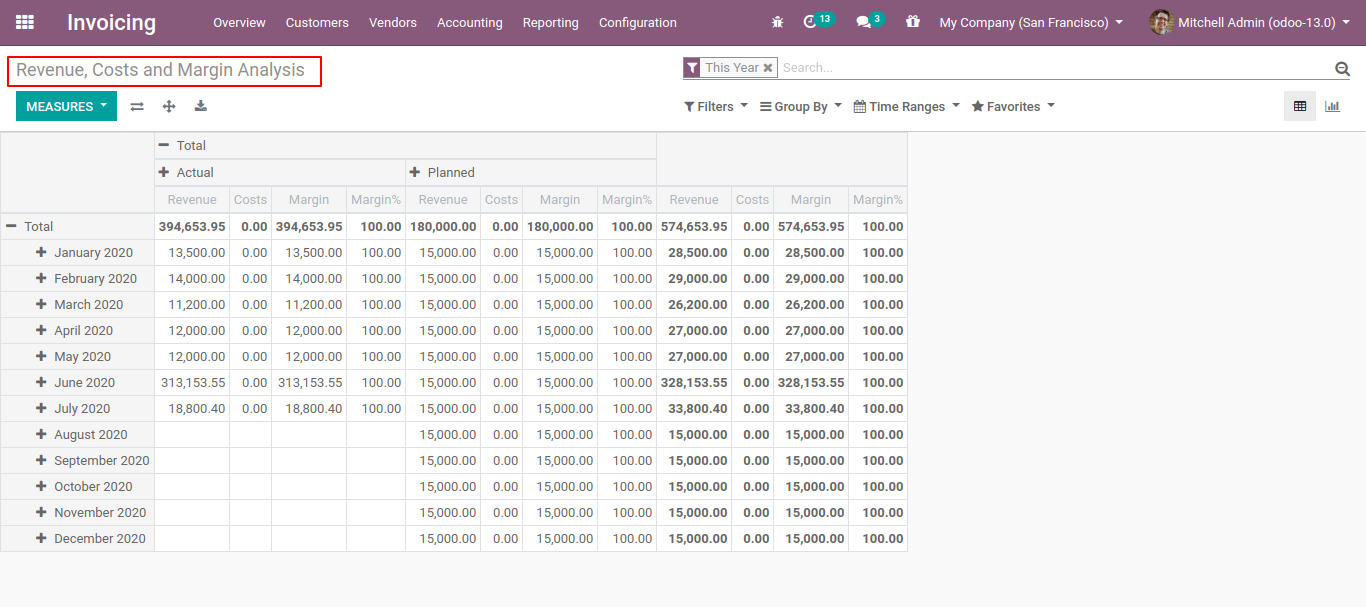
Task: Open My Company (San Francisco) selector
Action: coord(1029,22)
